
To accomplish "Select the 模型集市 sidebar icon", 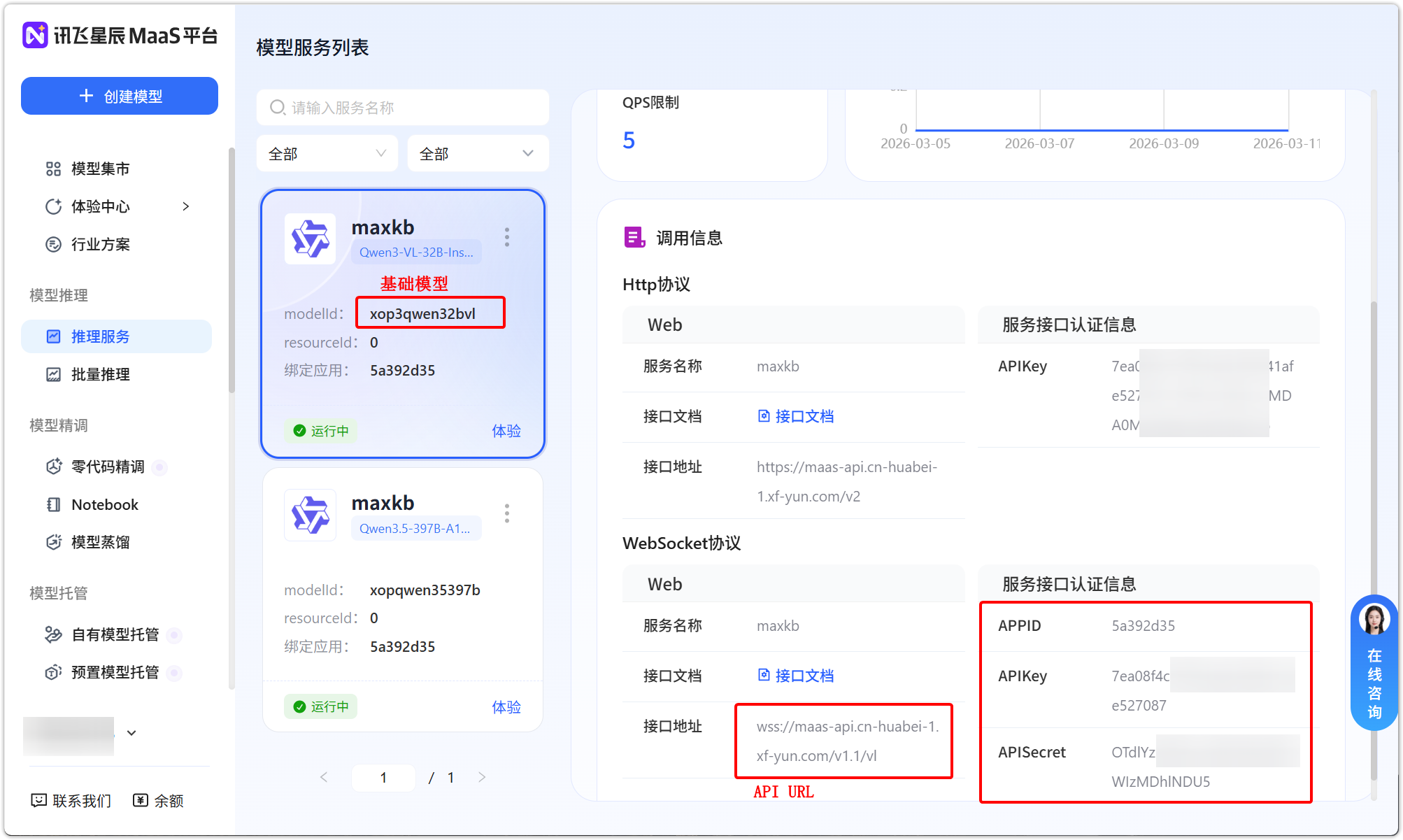I will click(54, 169).
